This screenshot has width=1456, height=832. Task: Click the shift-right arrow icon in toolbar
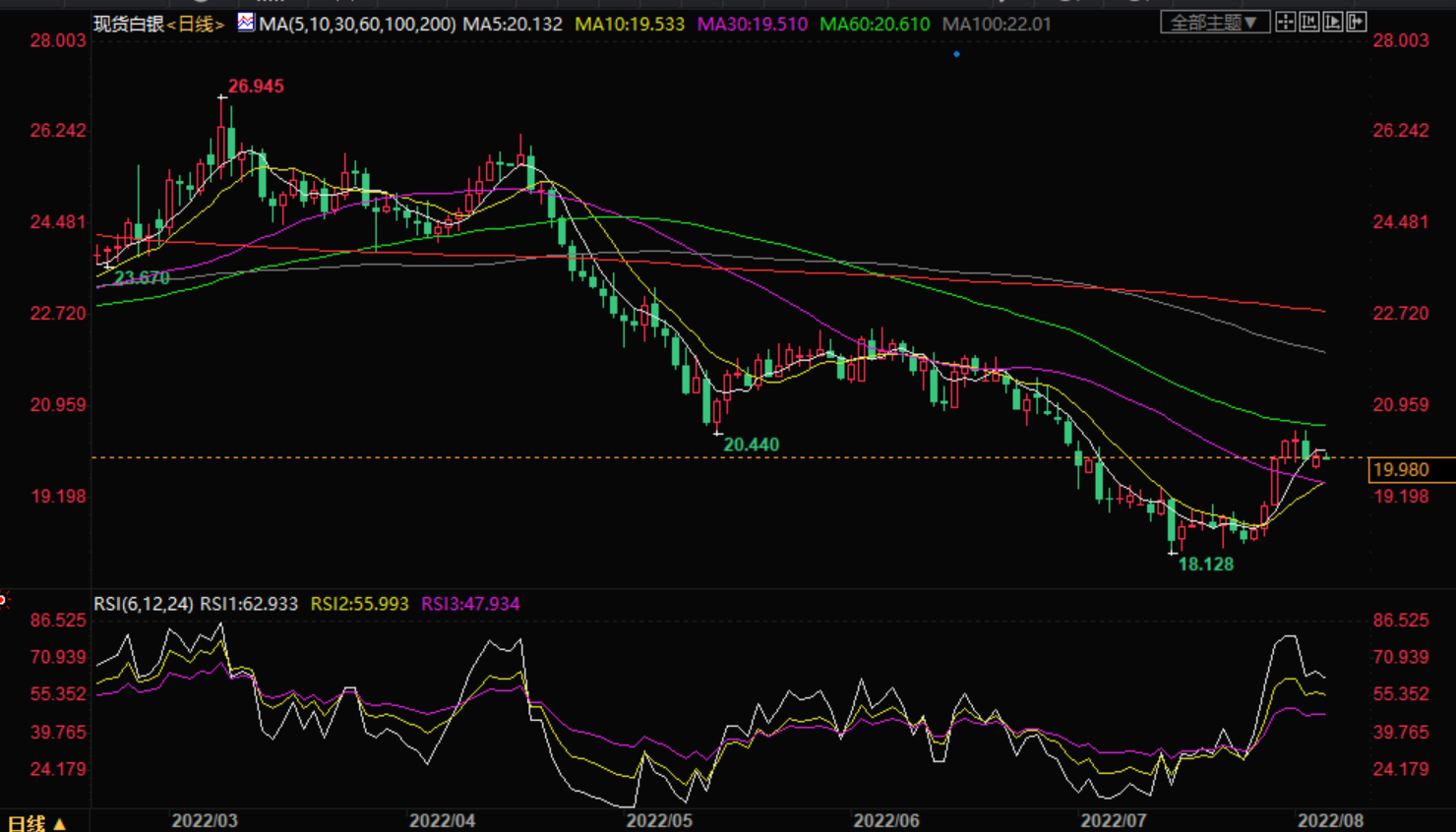point(1357,22)
